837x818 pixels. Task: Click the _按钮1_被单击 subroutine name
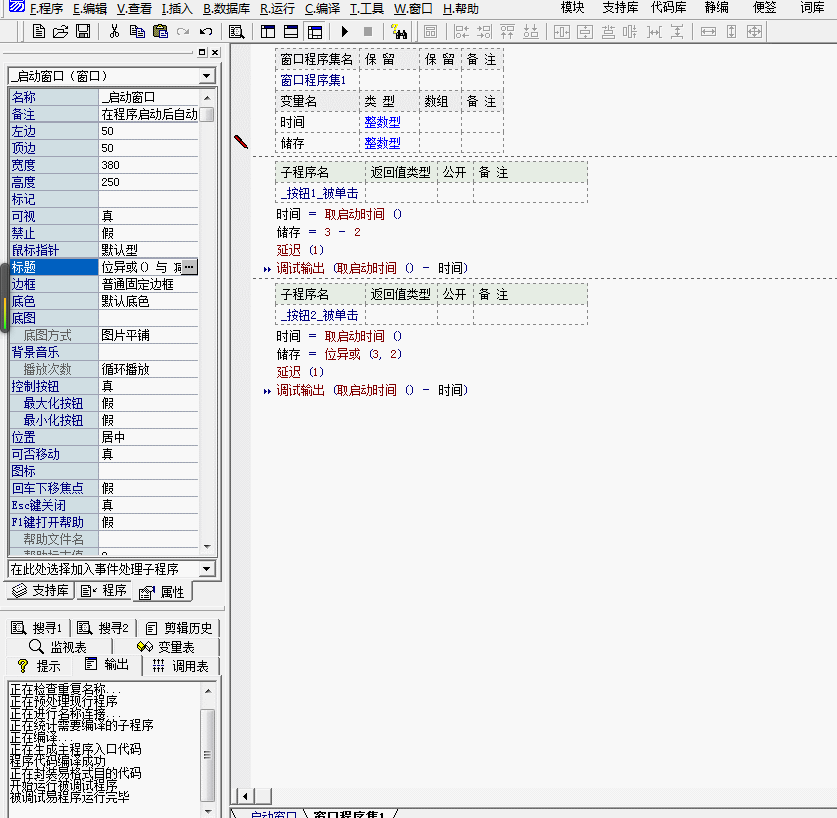coord(319,193)
